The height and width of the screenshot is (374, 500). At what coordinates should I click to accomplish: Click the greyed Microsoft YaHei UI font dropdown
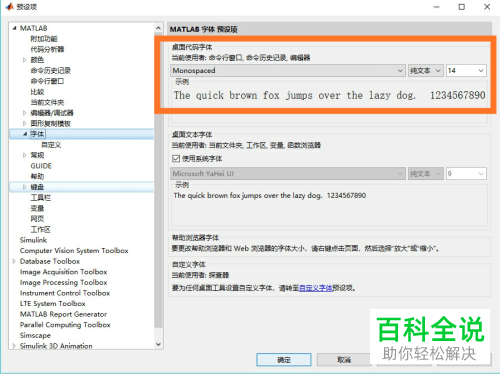[288, 174]
